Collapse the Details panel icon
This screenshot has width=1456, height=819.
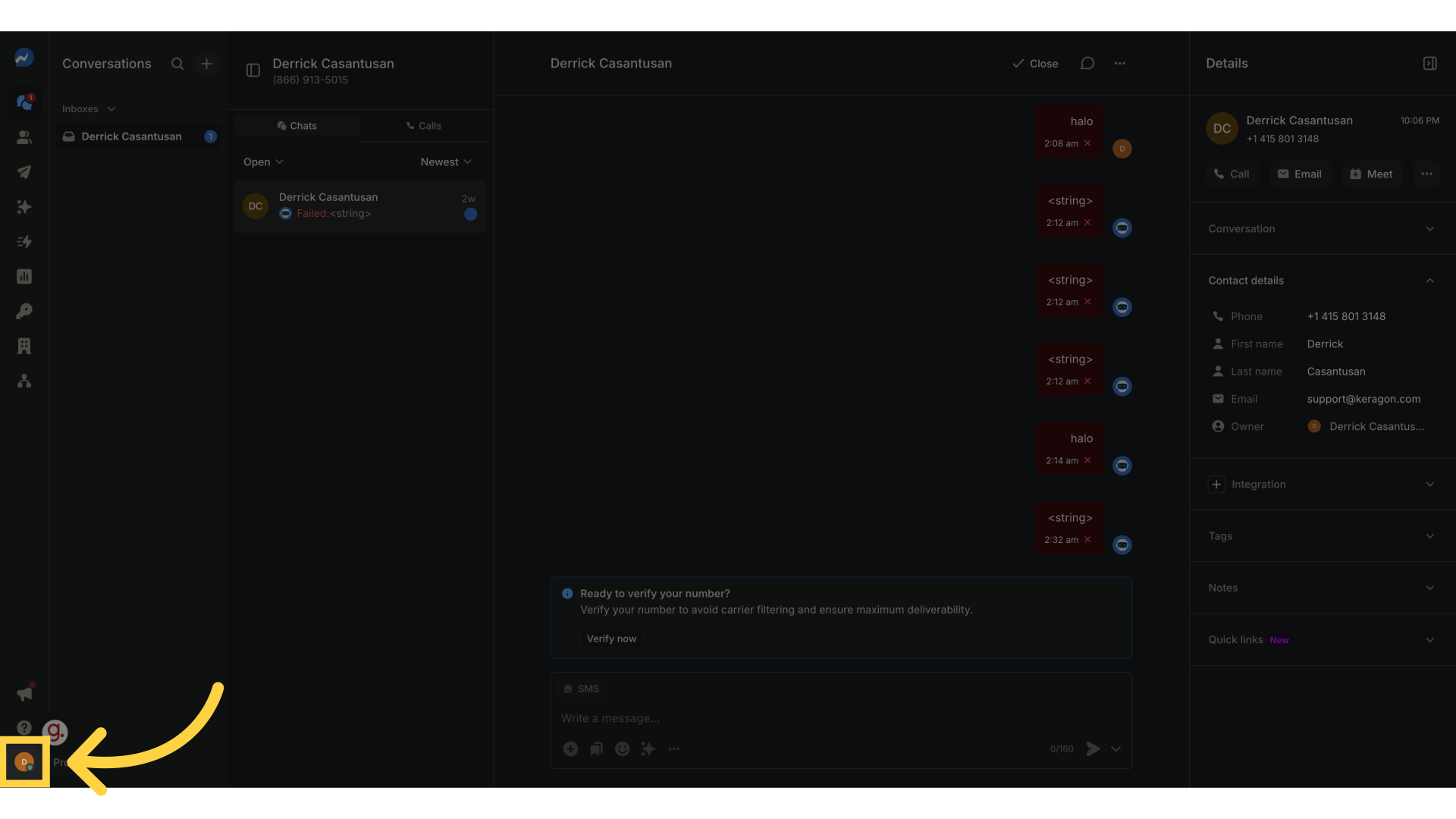(x=1430, y=64)
